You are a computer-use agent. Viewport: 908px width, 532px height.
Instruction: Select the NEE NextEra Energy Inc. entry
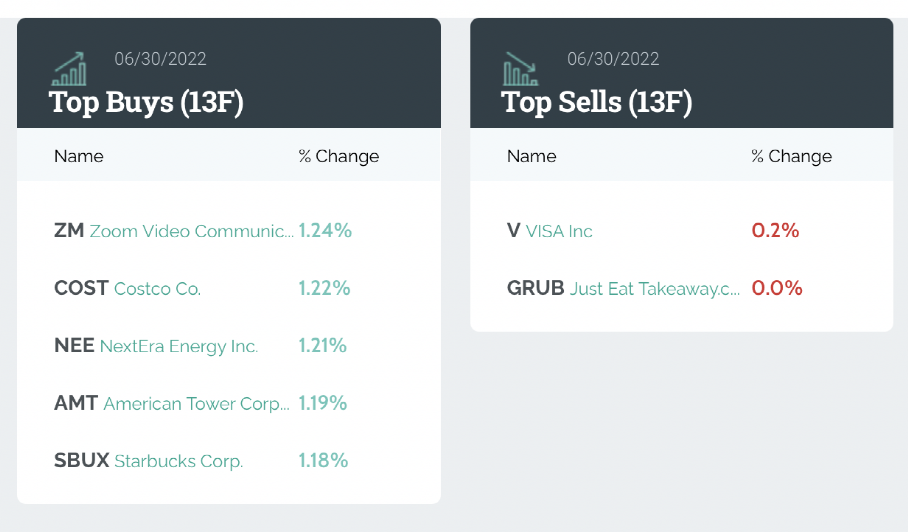click(156, 346)
